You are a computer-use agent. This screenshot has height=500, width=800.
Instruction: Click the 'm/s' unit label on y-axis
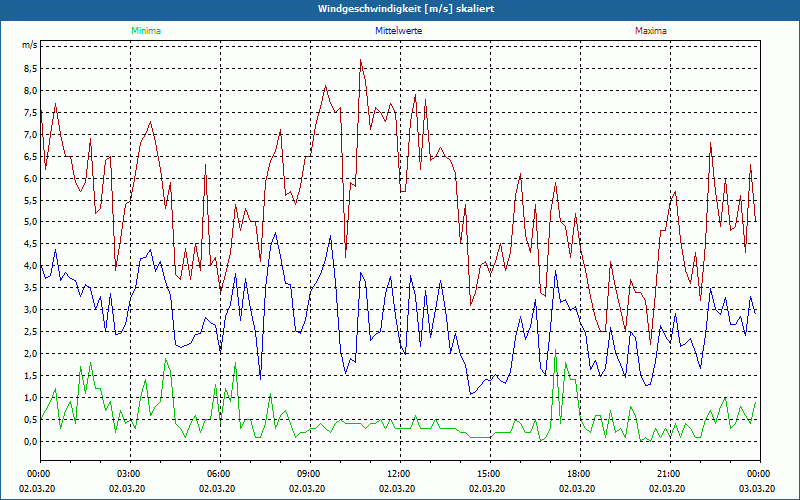(29, 45)
